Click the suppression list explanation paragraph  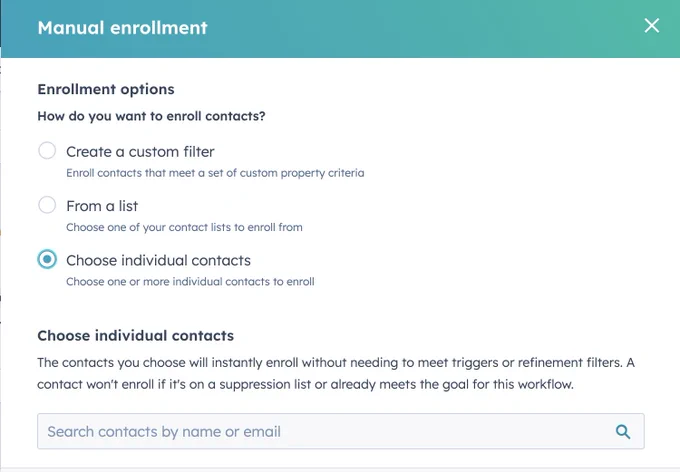[x=336, y=374]
